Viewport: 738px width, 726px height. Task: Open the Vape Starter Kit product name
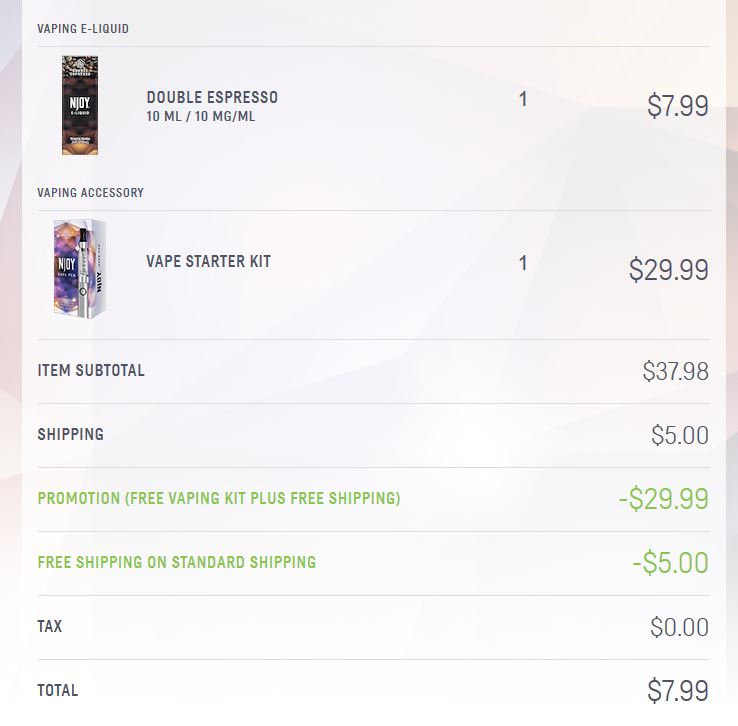click(x=208, y=261)
